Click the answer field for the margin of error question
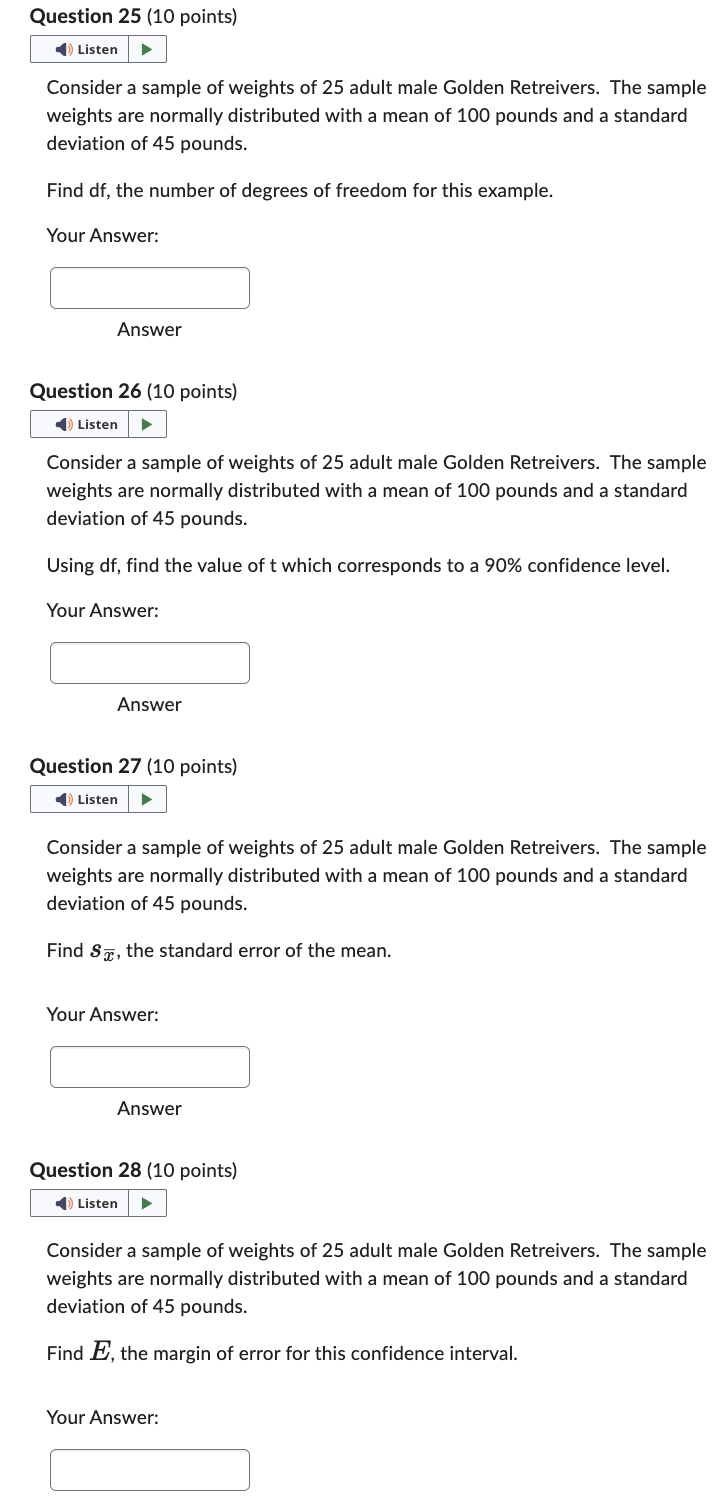 tap(149, 1469)
